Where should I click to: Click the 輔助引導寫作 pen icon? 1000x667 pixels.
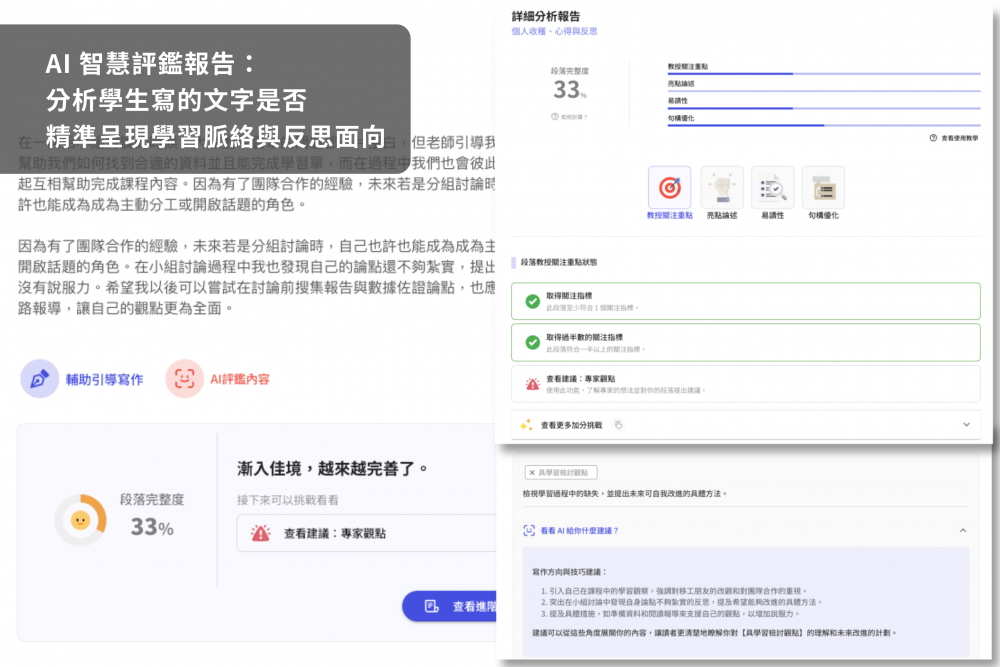40,379
